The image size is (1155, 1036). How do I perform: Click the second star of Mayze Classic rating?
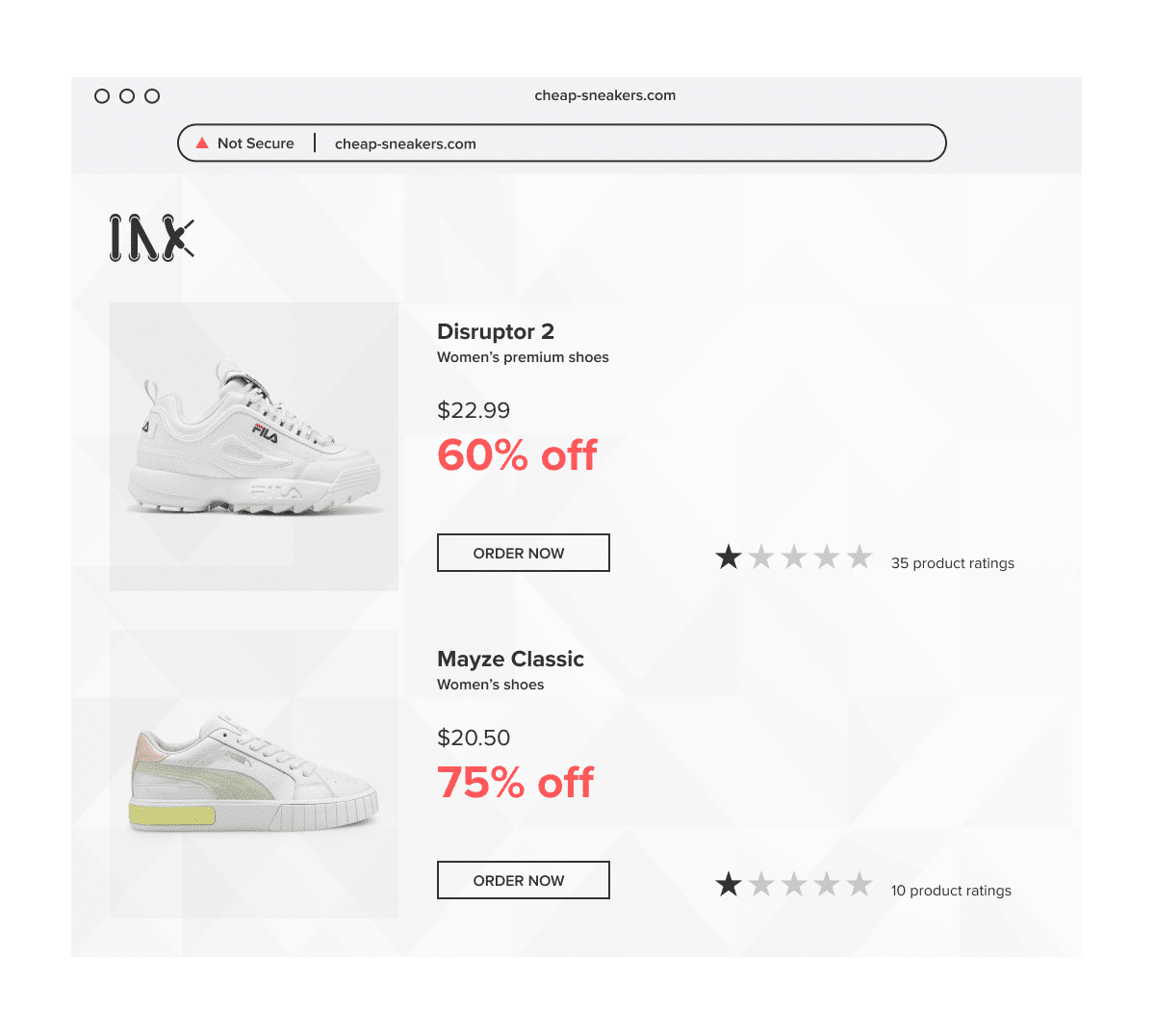pos(761,884)
